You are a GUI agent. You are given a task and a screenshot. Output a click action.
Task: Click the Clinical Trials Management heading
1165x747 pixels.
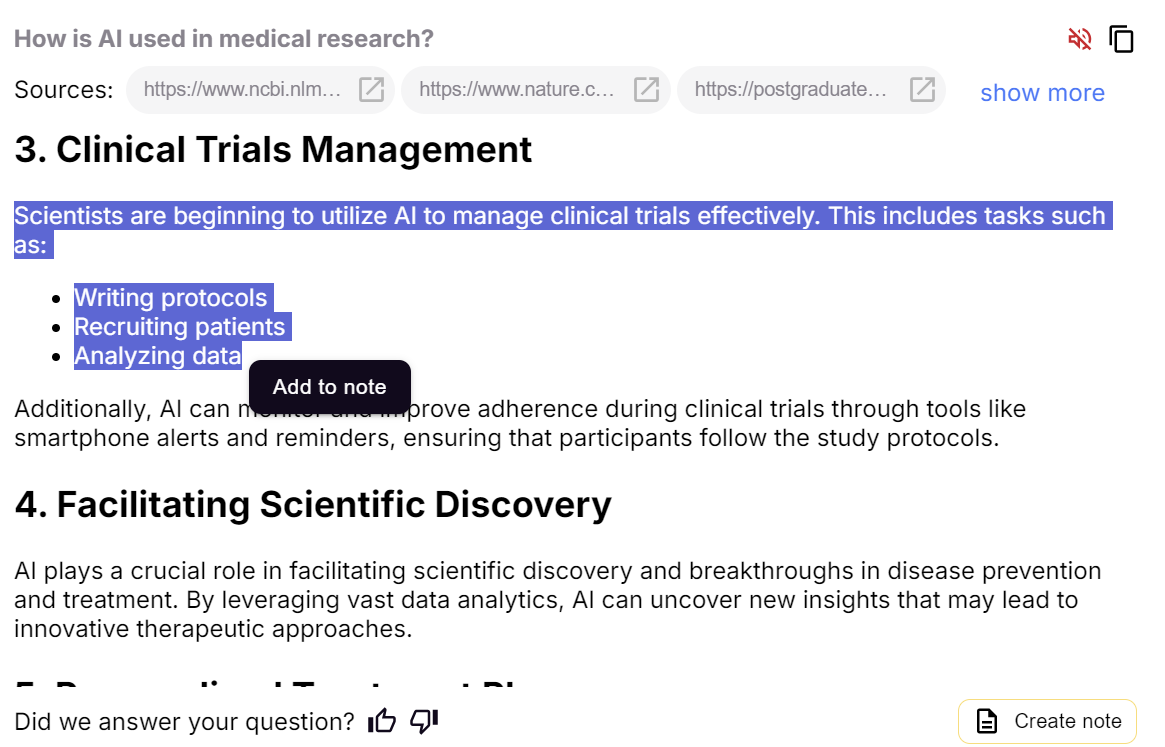coord(273,149)
